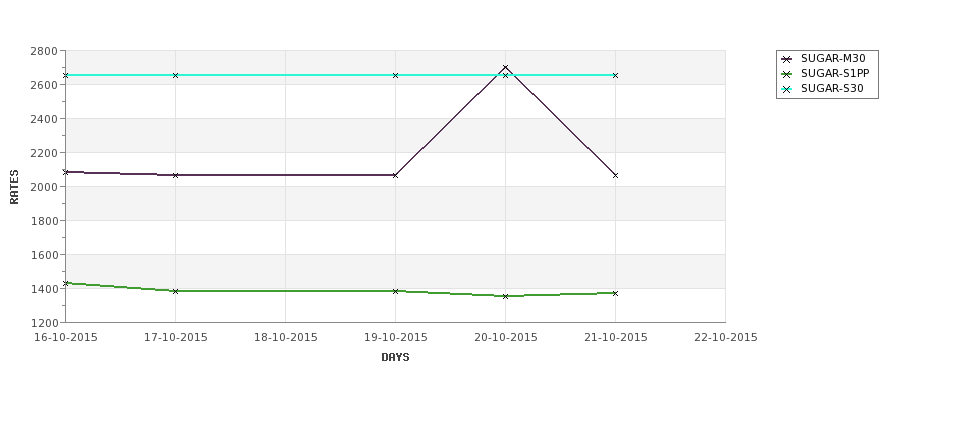Click the RATES axis title

coord(14,187)
